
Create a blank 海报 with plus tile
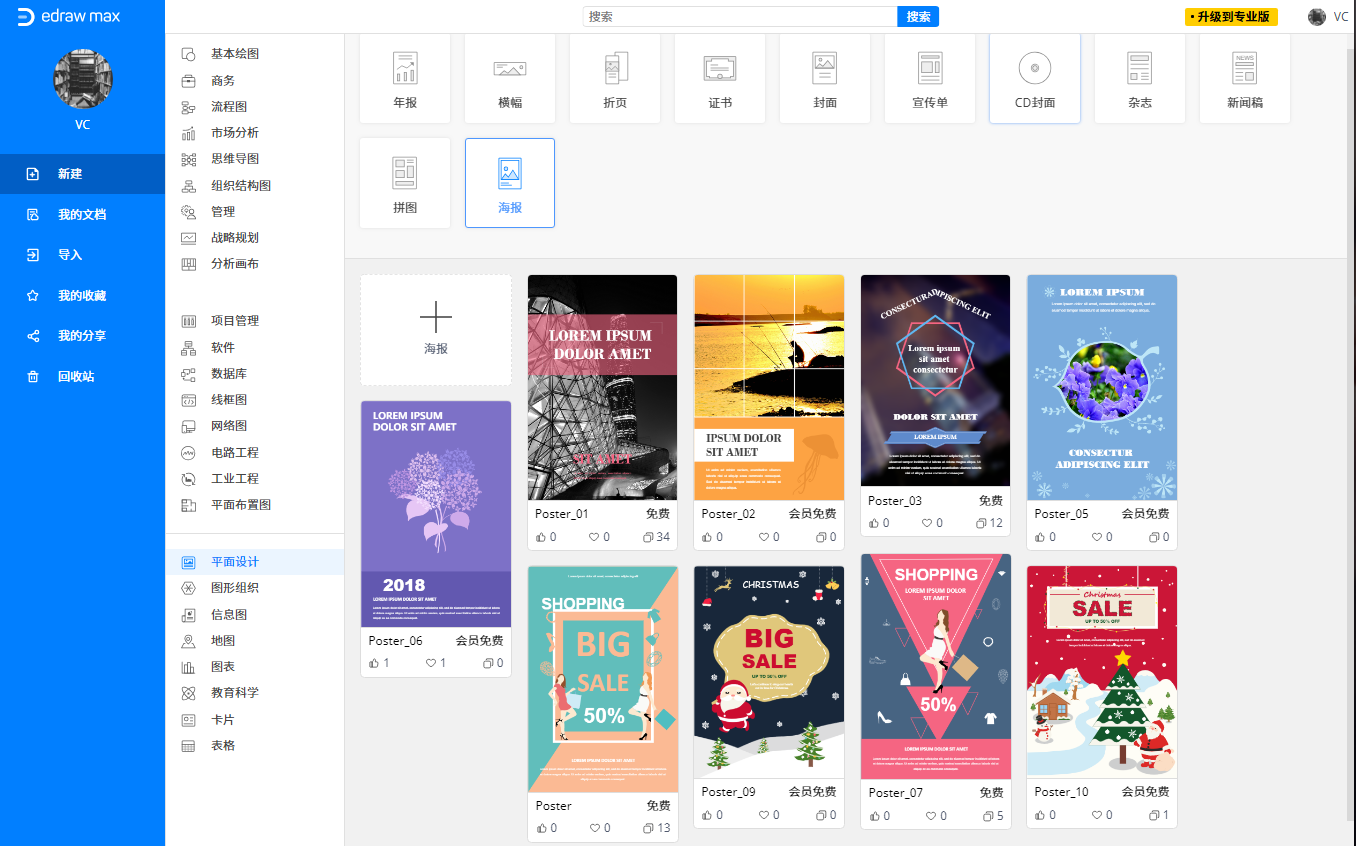point(436,330)
